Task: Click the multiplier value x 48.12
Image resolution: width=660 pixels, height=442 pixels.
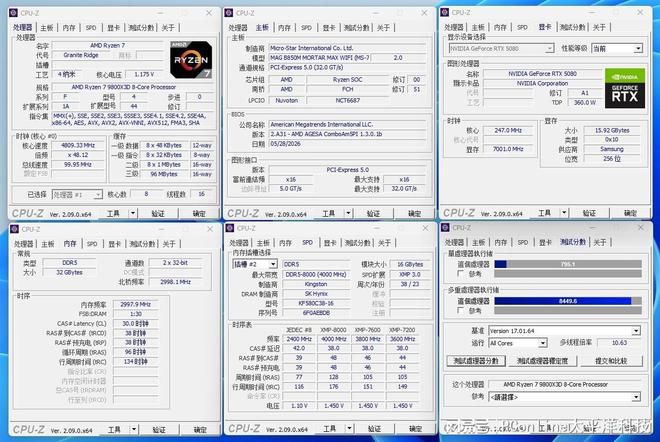Action: pyautogui.click(x=78, y=155)
